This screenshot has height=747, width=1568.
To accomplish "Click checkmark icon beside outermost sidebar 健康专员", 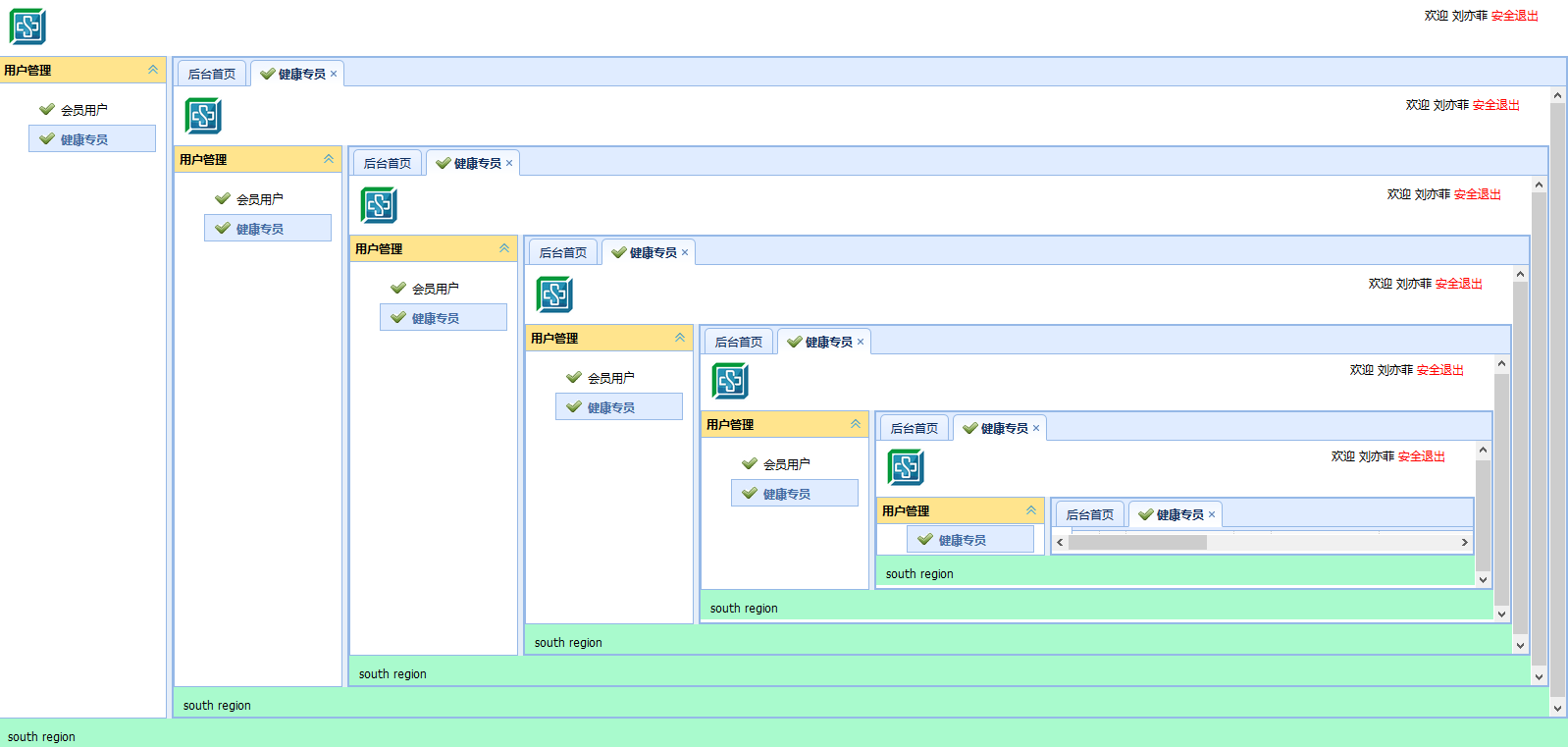I will tap(46, 139).
